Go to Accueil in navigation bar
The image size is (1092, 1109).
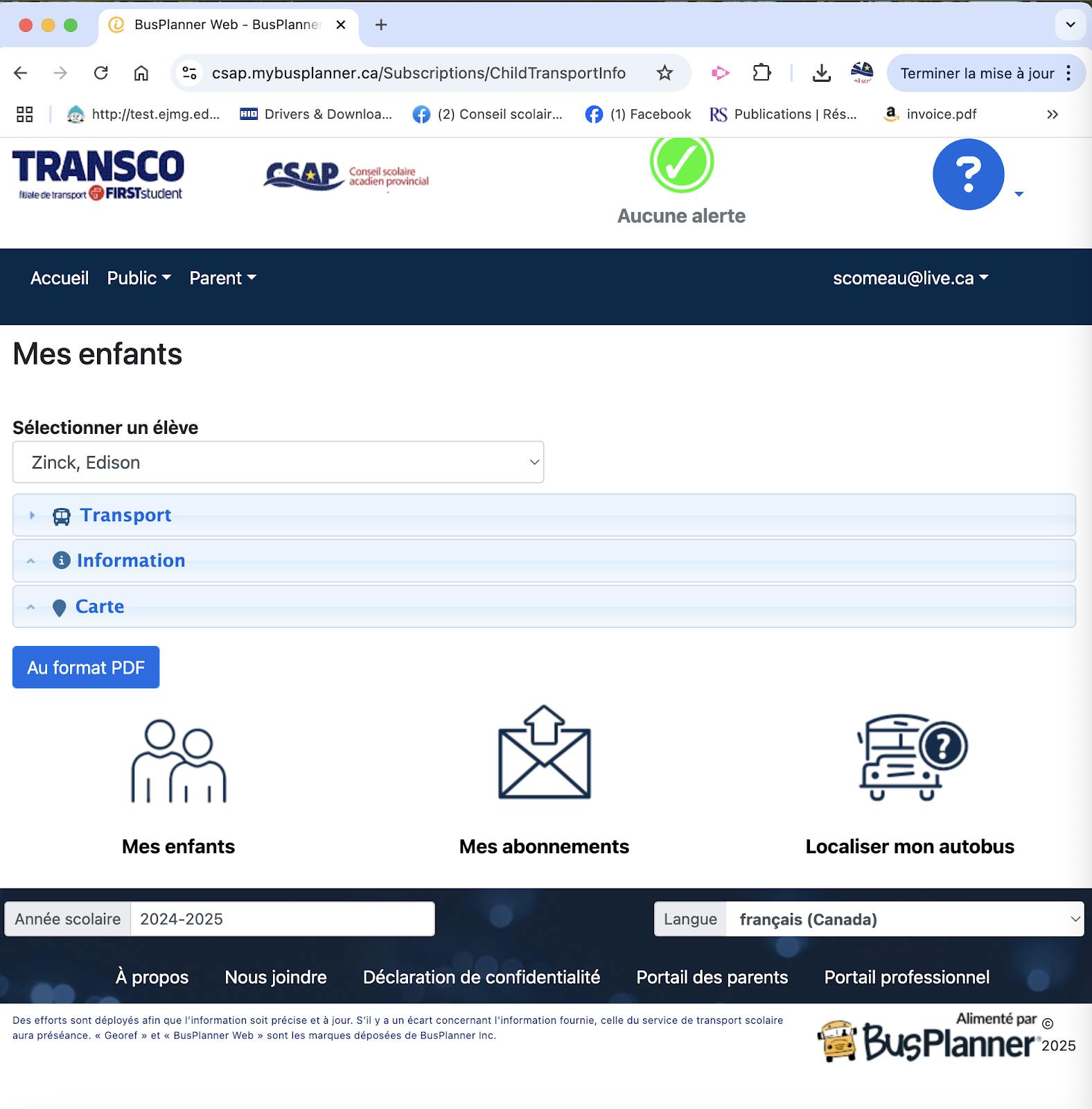click(x=60, y=278)
